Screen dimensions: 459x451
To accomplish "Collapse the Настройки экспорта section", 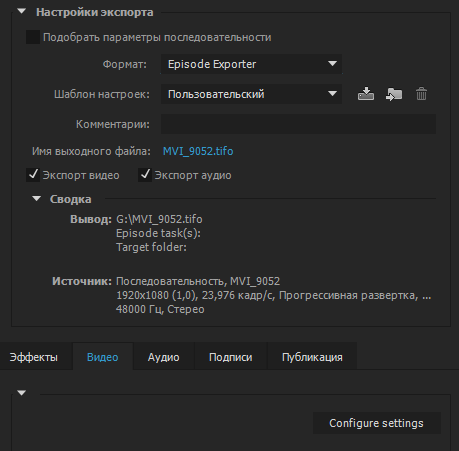I will [x=22, y=11].
